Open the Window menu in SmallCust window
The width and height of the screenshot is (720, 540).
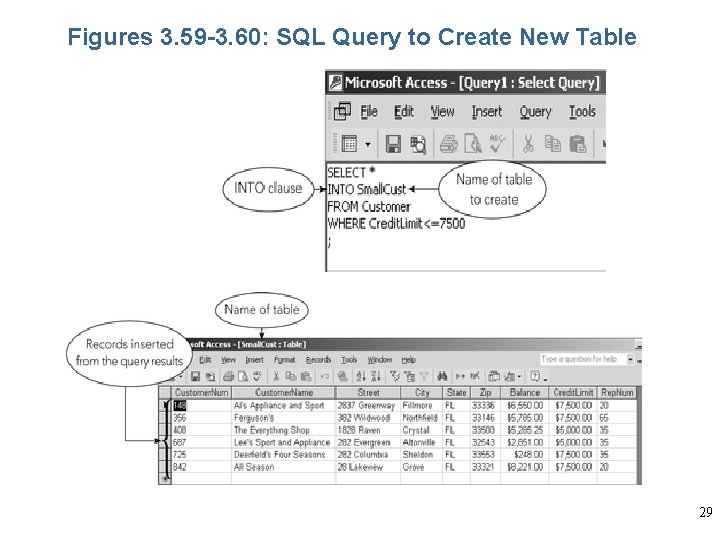point(379,360)
